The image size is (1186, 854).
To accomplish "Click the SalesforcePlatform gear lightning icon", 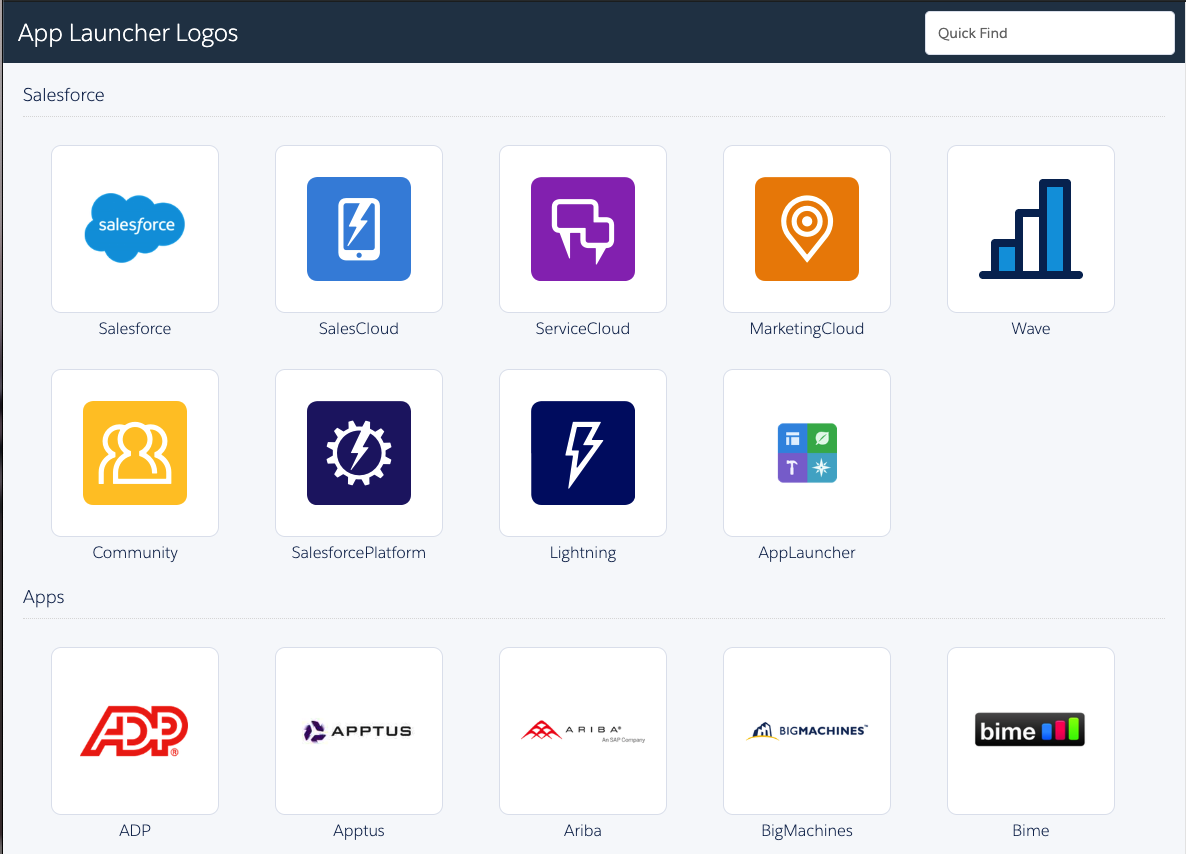I will click(359, 452).
